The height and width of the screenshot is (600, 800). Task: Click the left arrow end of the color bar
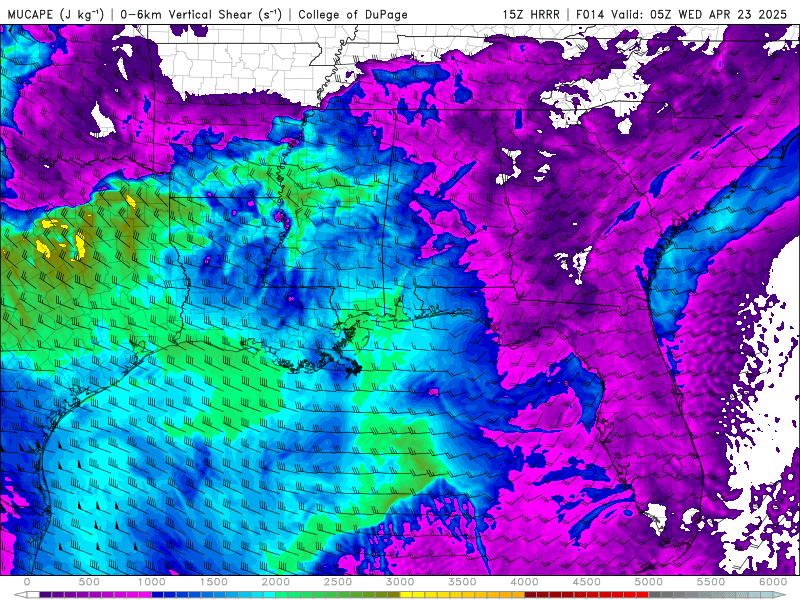(x=20, y=595)
